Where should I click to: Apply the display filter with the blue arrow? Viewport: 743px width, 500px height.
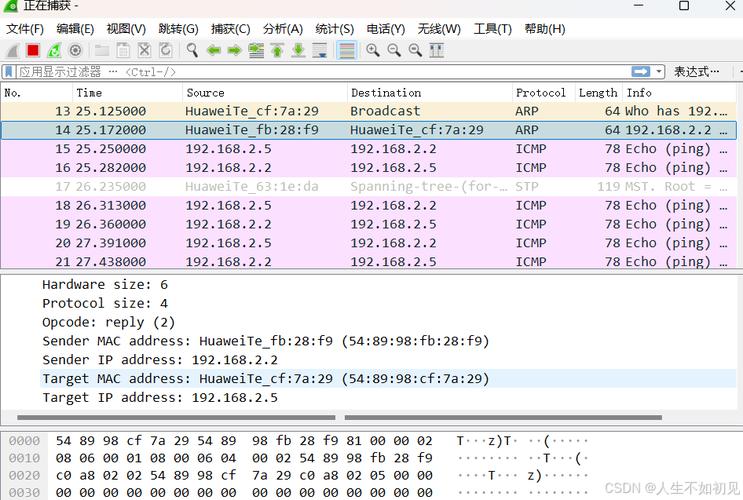point(641,72)
